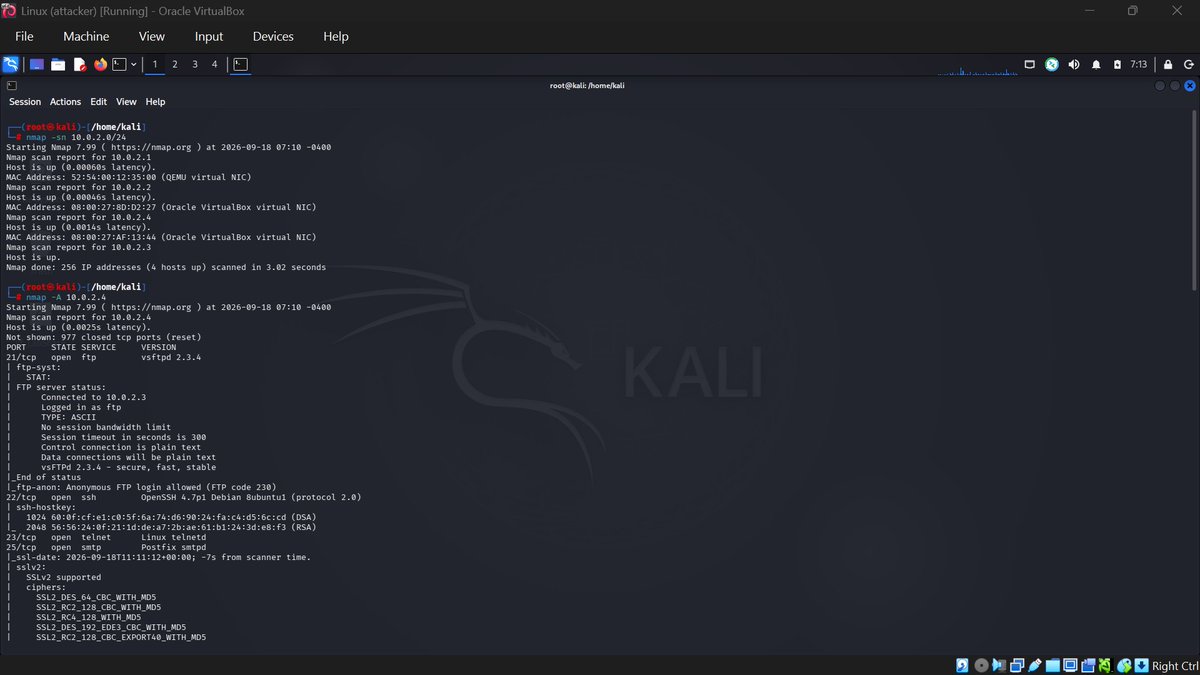Launch Firefox from the Kali panel

point(100,65)
